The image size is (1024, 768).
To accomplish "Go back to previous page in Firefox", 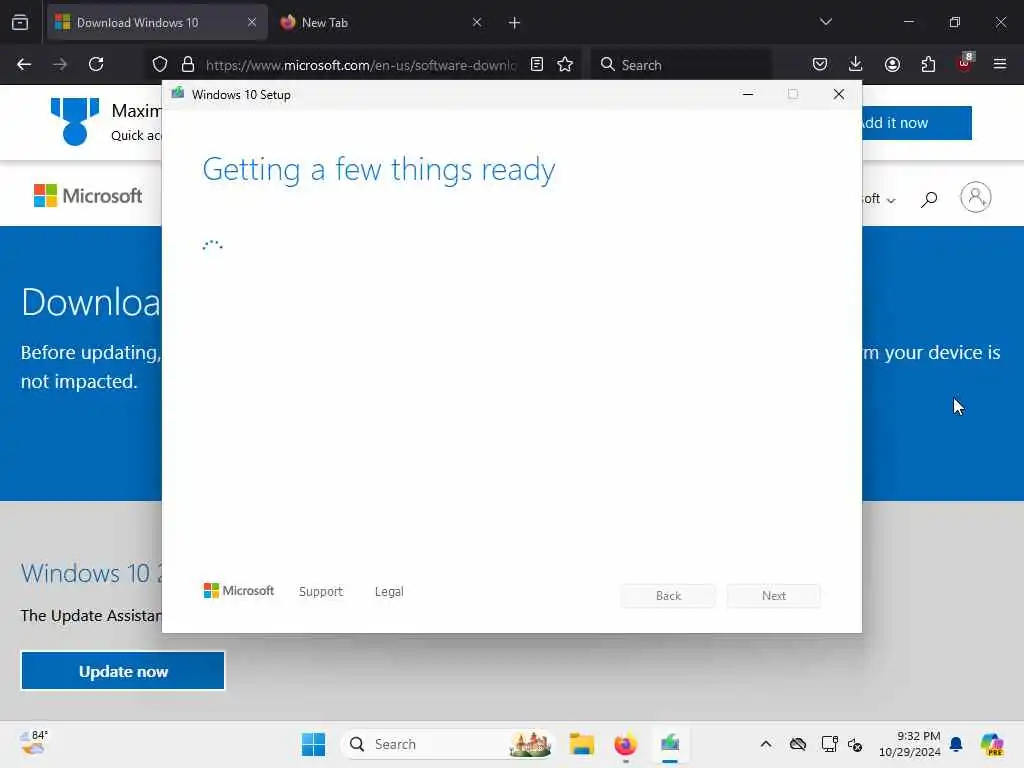I will click(24, 64).
